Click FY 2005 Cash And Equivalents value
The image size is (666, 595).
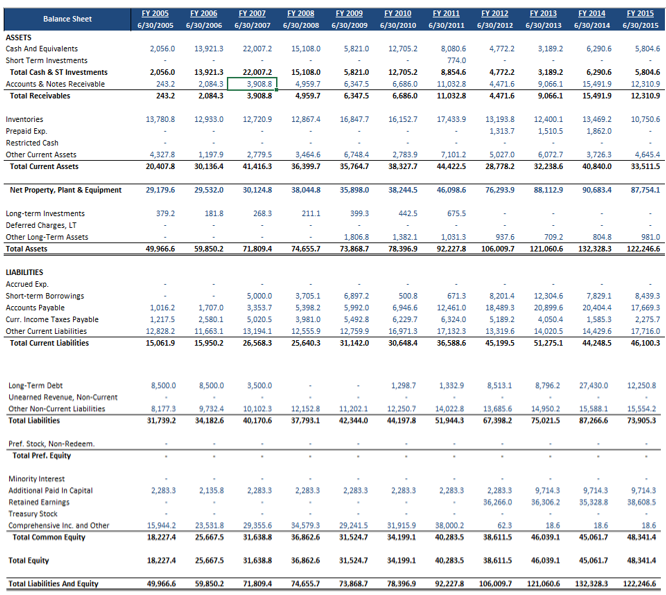(162, 49)
